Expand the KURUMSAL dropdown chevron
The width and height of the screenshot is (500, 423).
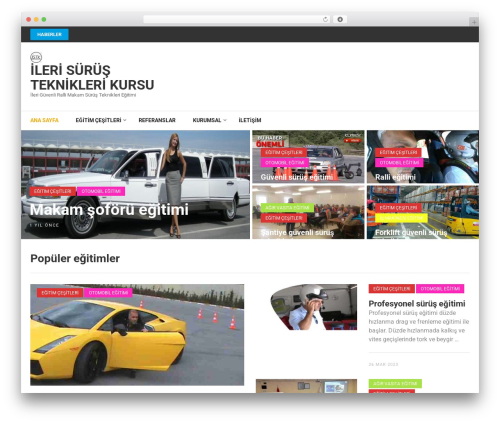(225, 120)
